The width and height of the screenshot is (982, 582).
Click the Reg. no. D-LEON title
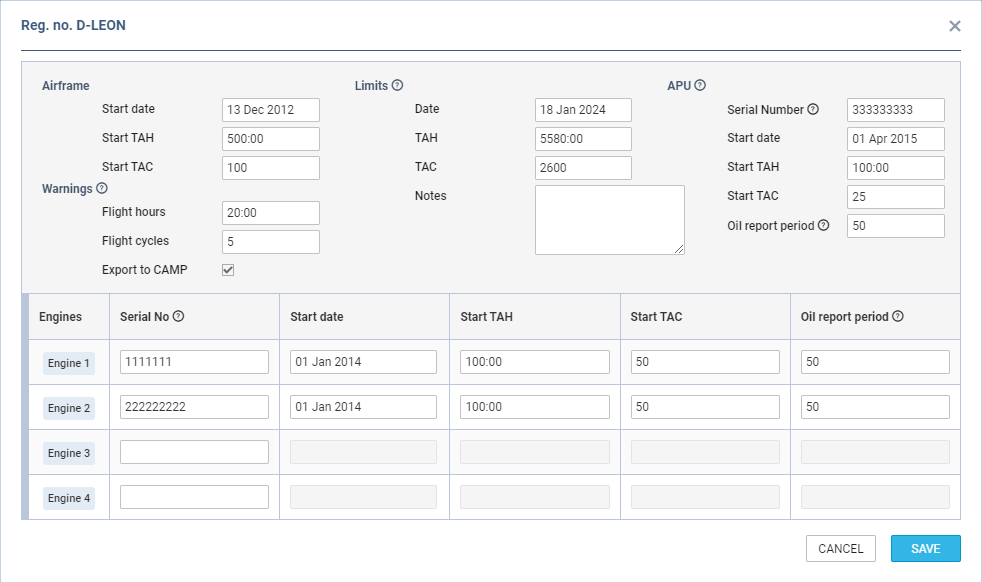[73, 25]
